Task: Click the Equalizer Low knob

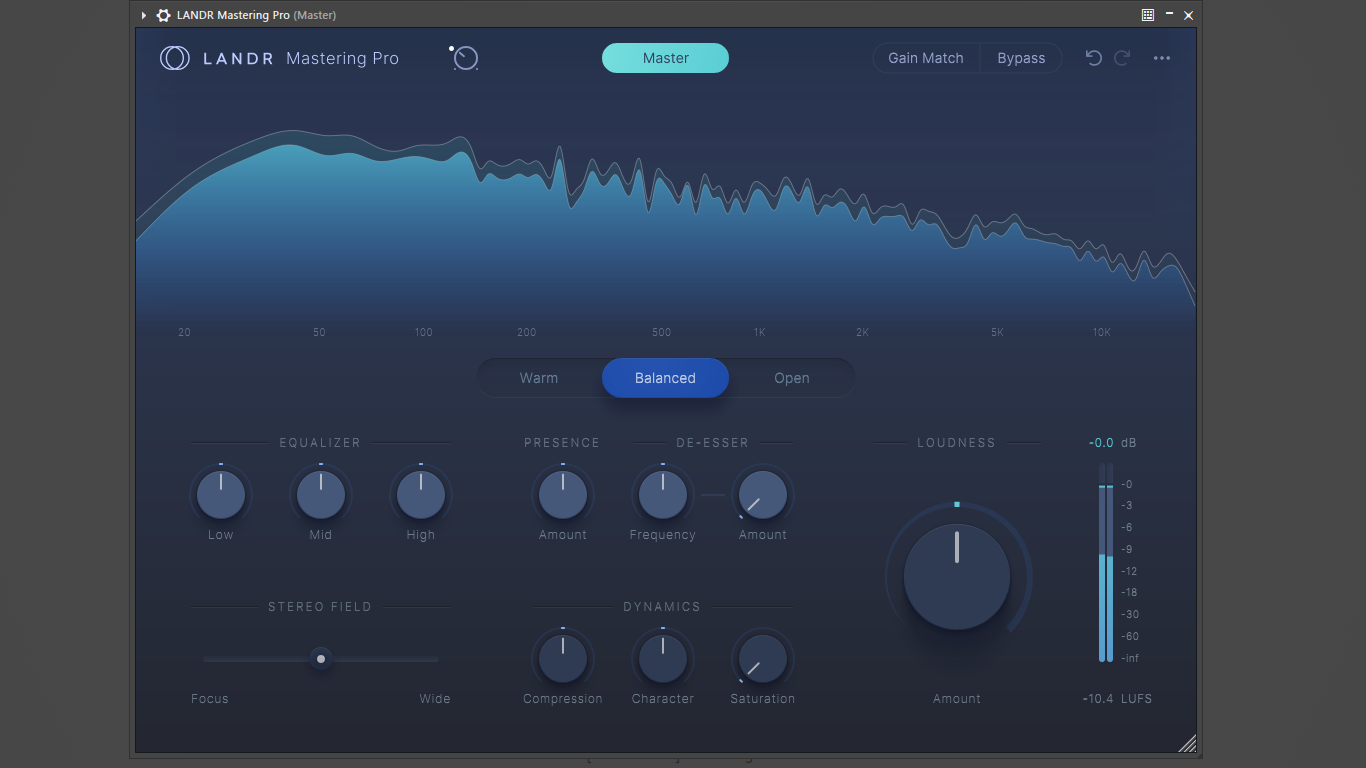Action: (221, 495)
